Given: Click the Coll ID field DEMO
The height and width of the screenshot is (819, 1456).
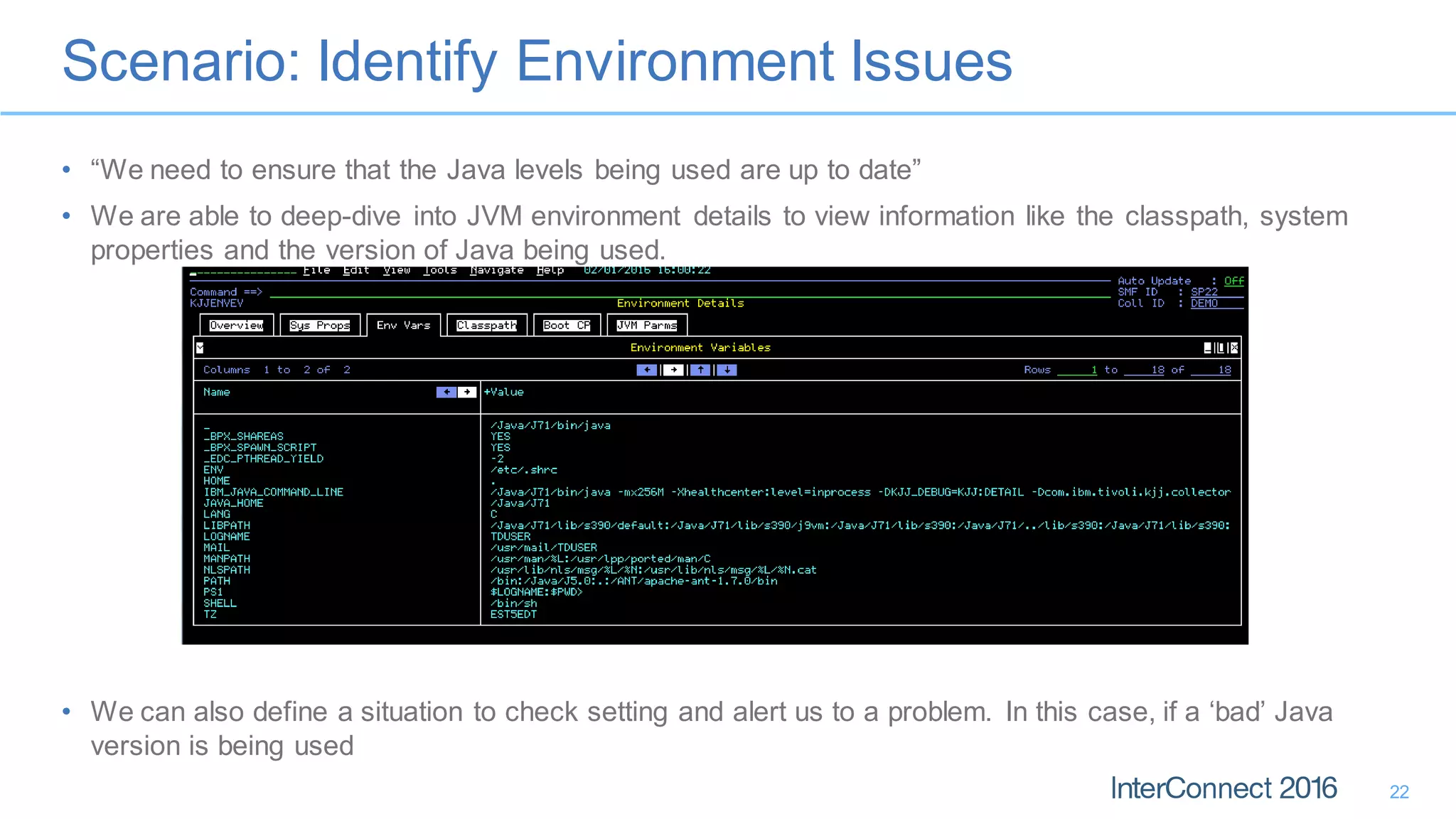Looking at the screenshot, I should pyautogui.click(x=1217, y=304).
